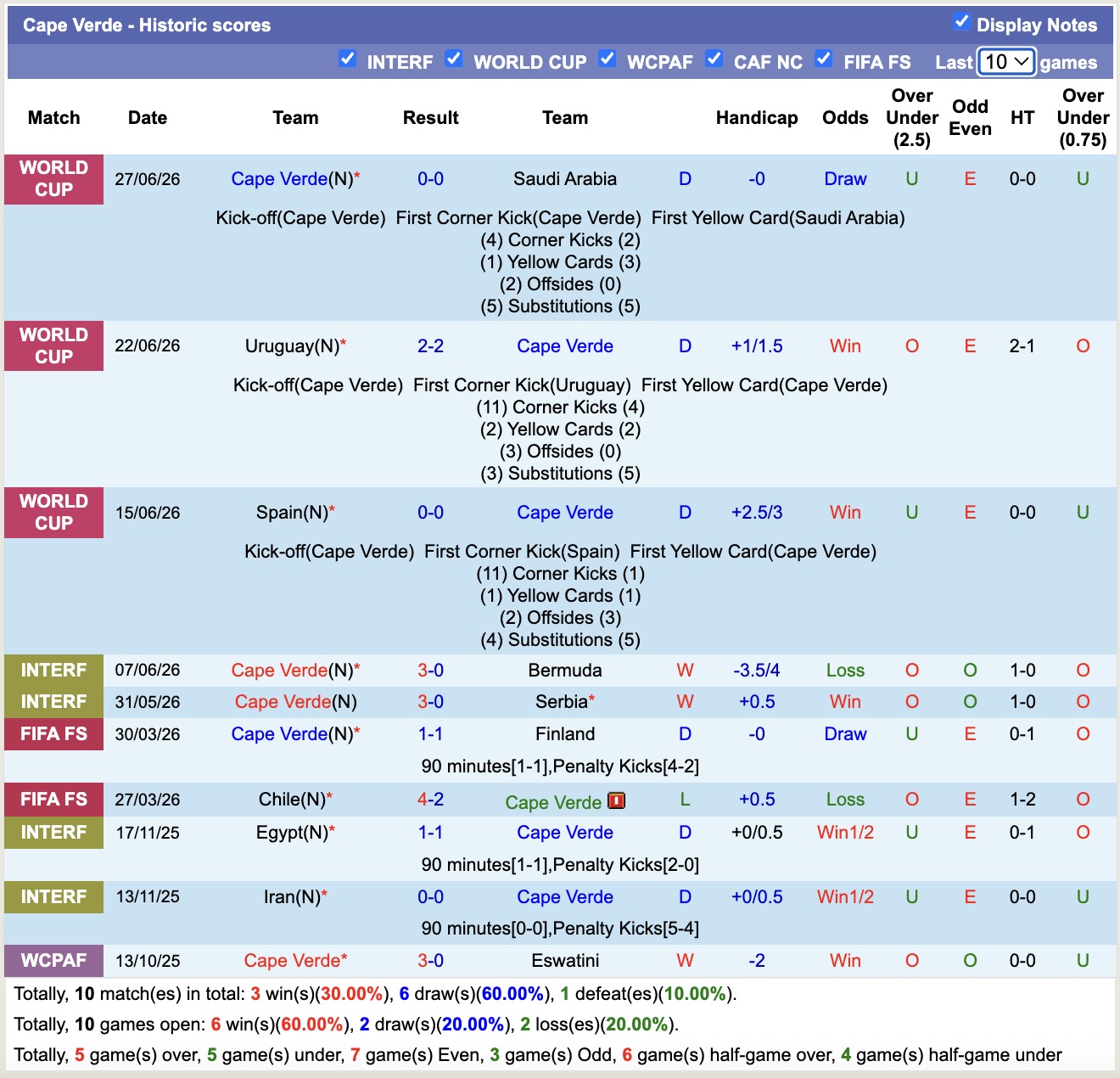Open the Last games count dropdown
The width and height of the screenshot is (1120, 1078).
(1006, 62)
